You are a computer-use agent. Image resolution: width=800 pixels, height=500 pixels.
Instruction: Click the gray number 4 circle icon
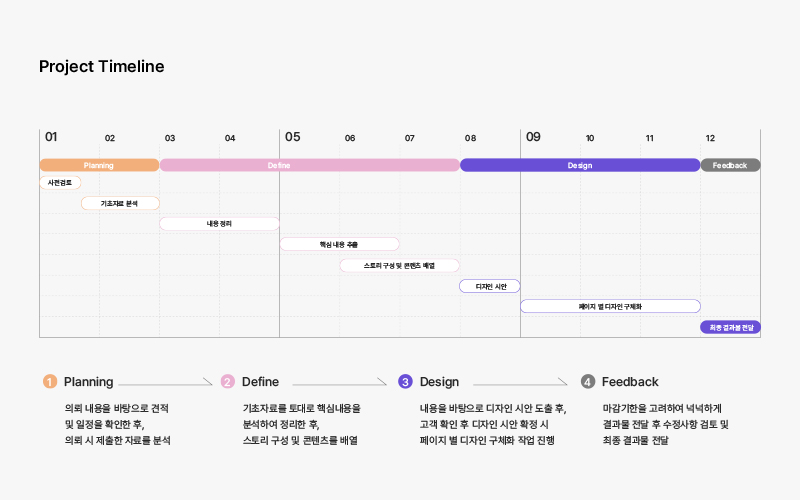(x=588, y=382)
